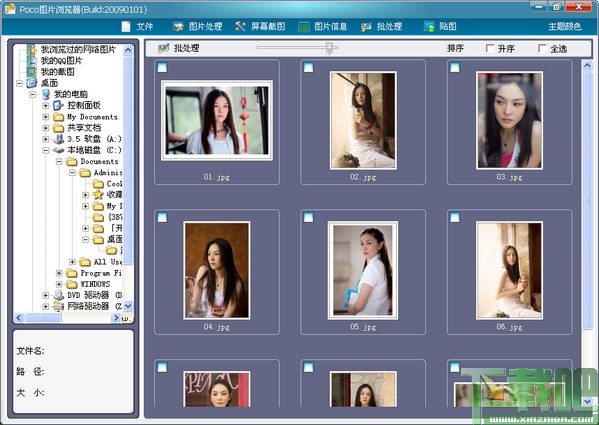Click the thumbnail pane scroll up arrow

coord(588,66)
